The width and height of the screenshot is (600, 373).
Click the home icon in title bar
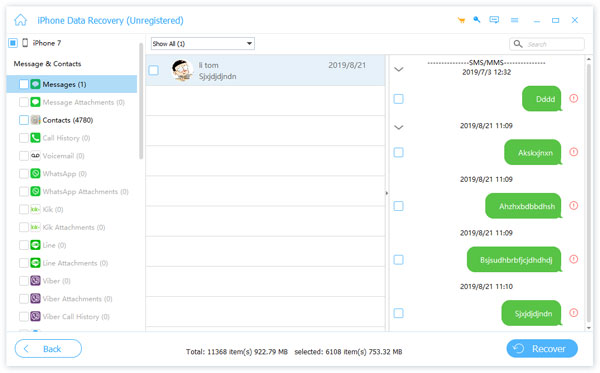click(21, 20)
